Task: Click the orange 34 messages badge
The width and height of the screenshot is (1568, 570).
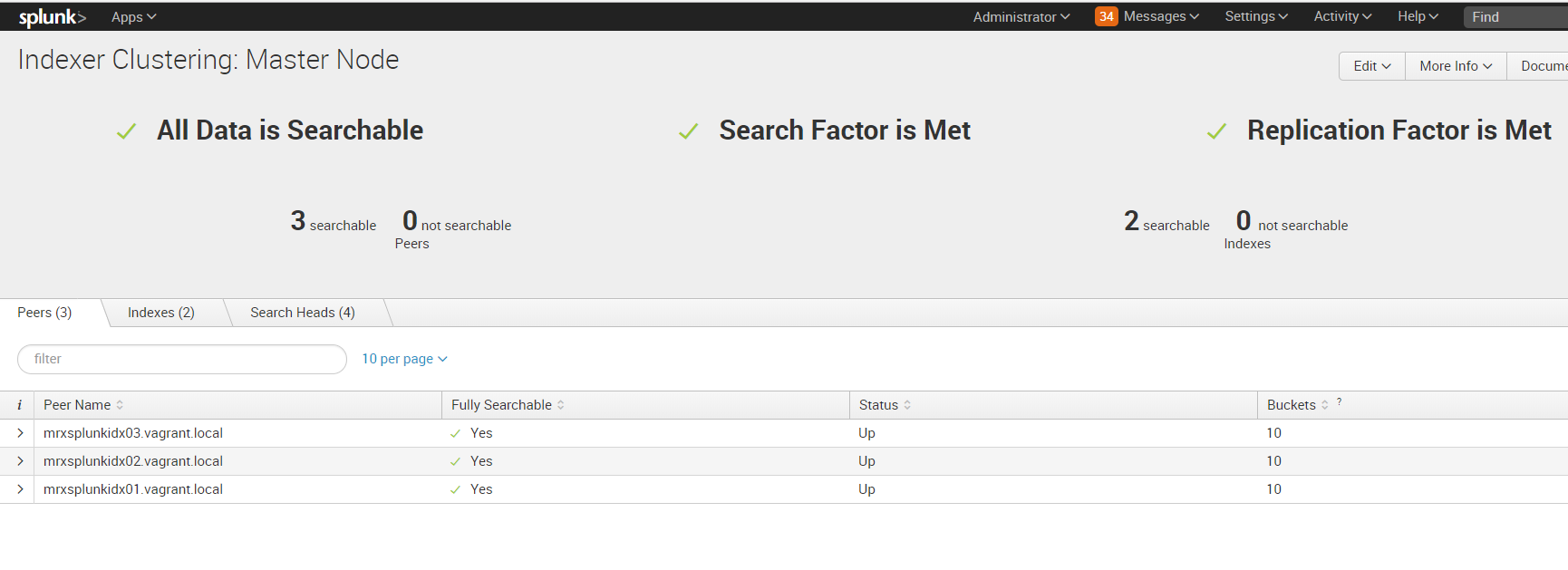Action: pyautogui.click(x=1106, y=16)
